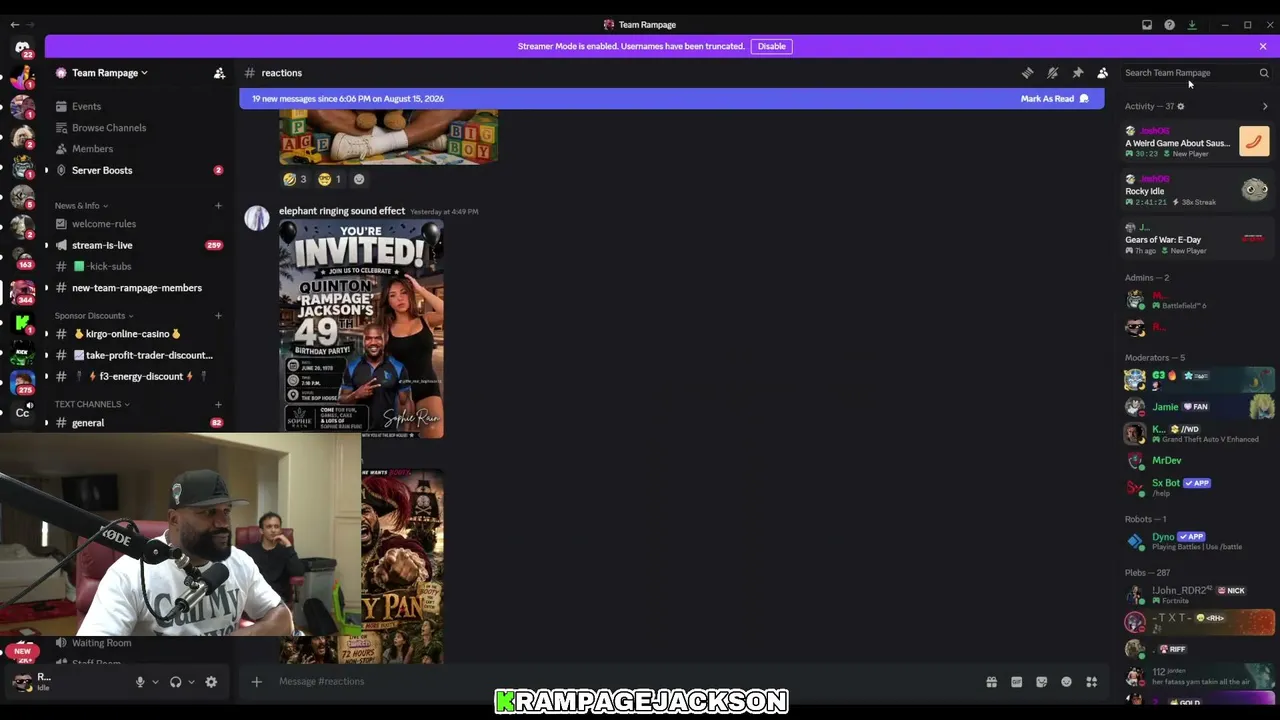This screenshot has width=1280, height=720.
Task: Open notification settings bell icon
Action: (x=1052, y=73)
